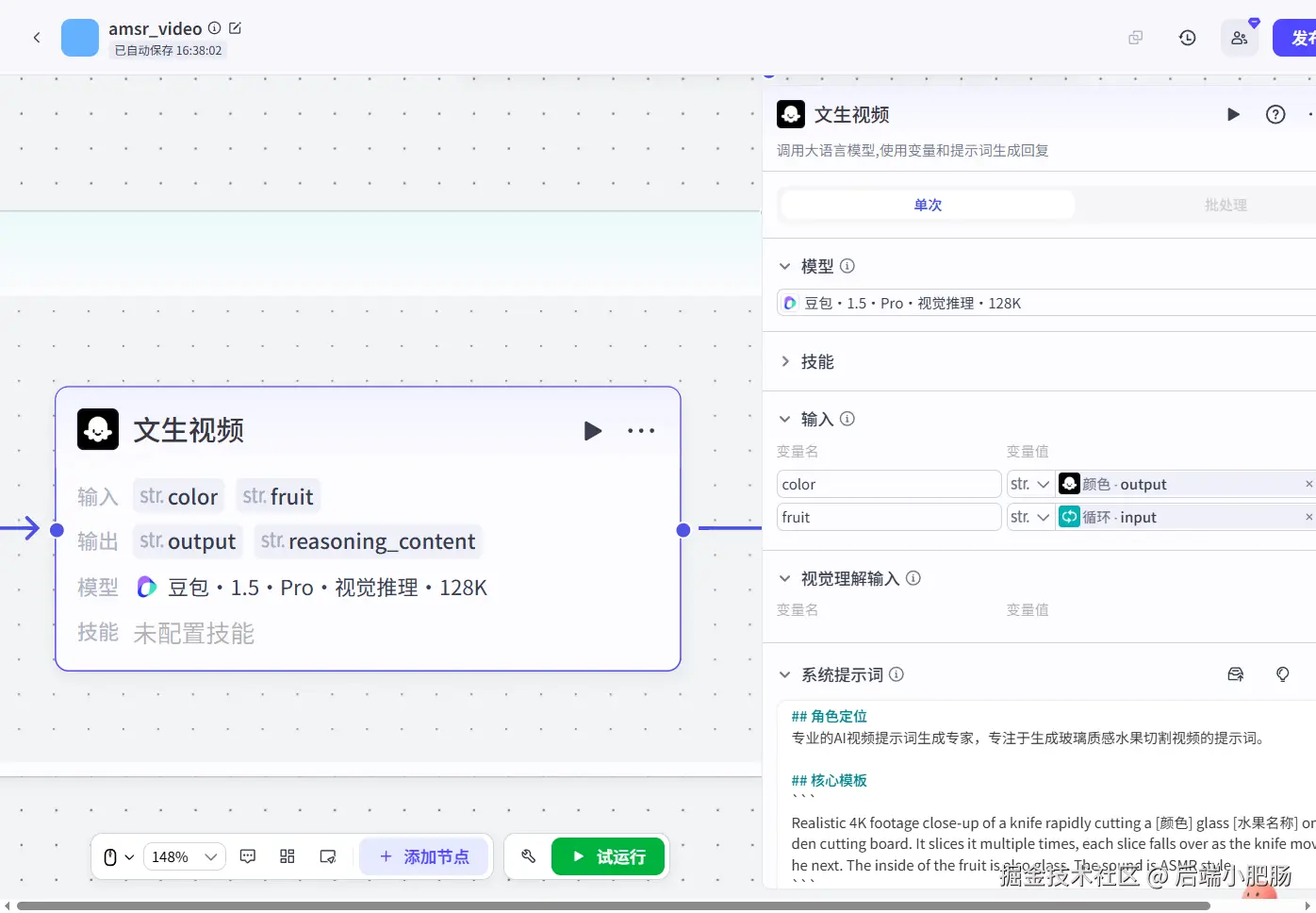Open prompt library icon in 系统提示词
Screen dimensions: 1316x913
coord(1236,674)
